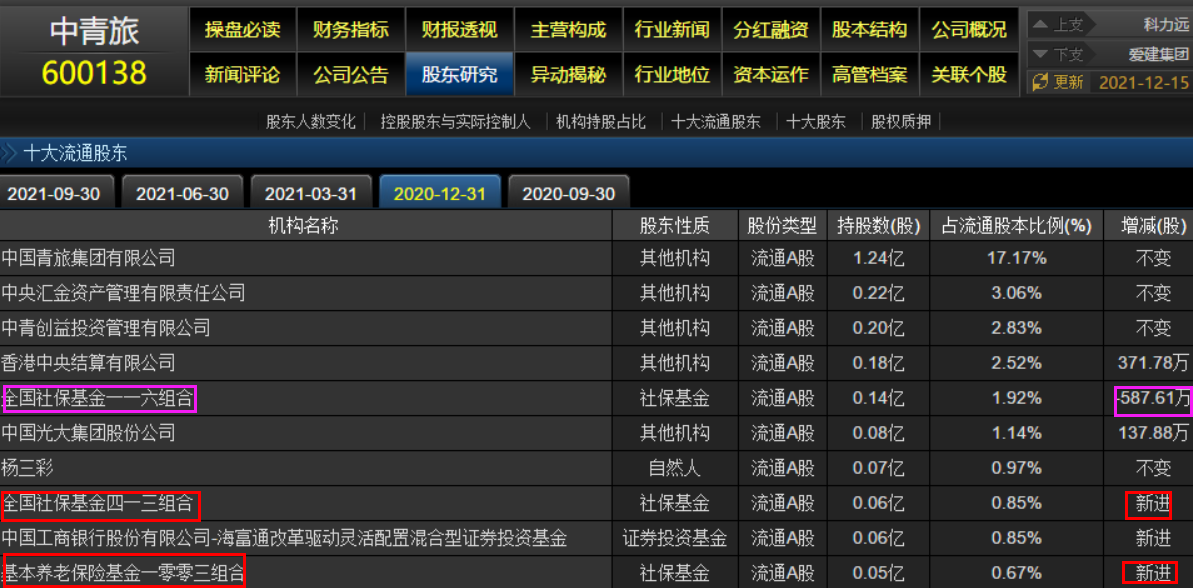Select the 2020-09-30 report date tab

pos(568,193)
